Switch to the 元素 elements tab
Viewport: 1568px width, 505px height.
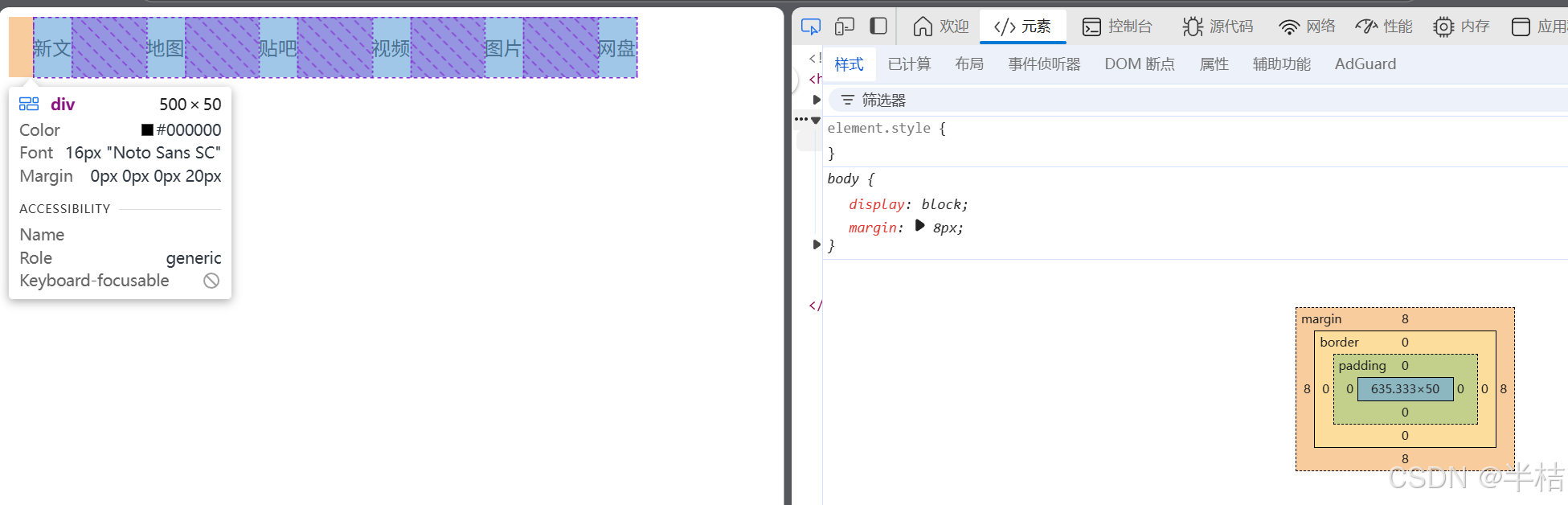pyautogui.click(x=1022, y=27)
